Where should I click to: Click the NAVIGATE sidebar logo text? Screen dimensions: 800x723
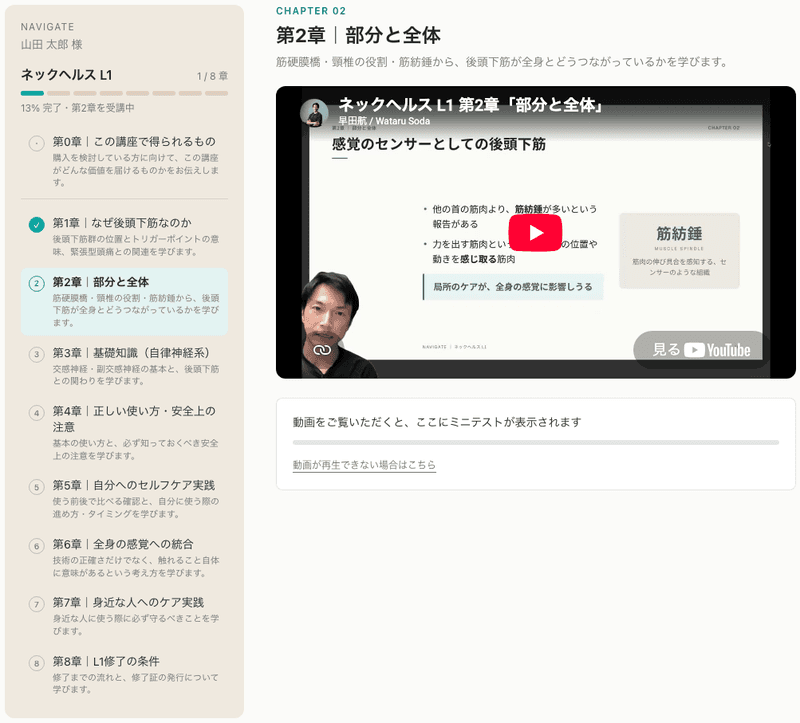47,27
